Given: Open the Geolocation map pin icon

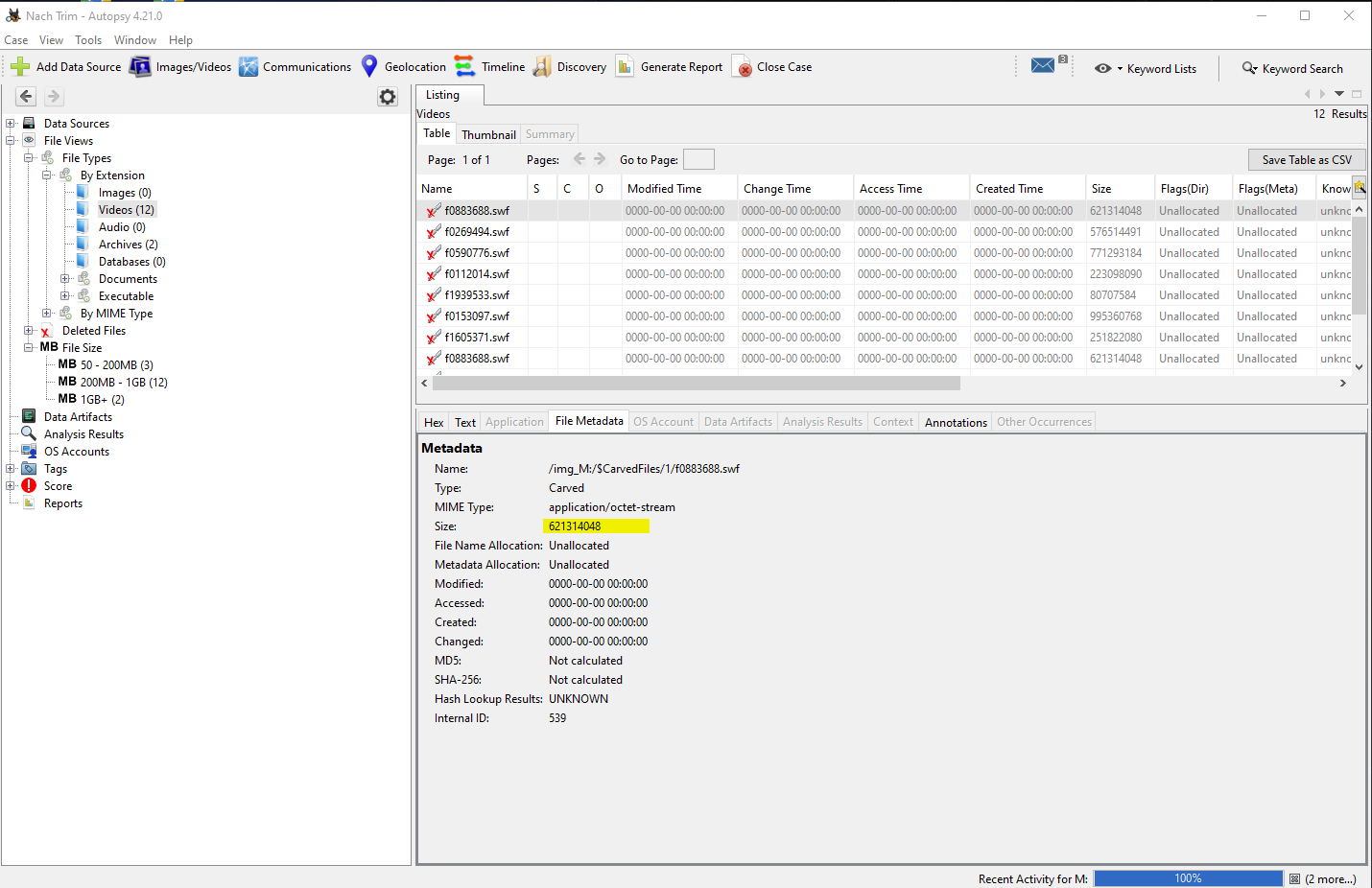Looking at the screenshot, I should [369, 66].
